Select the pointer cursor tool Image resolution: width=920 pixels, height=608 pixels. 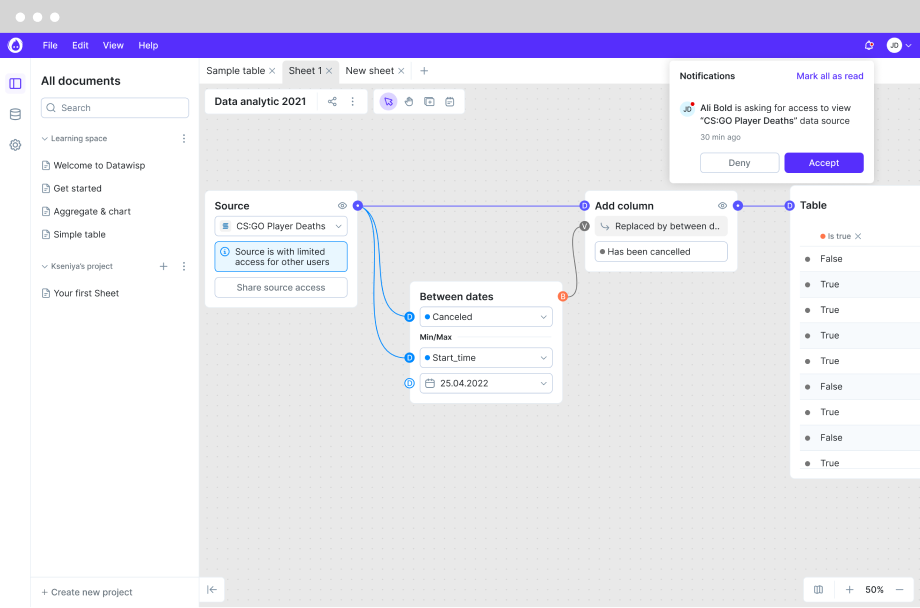coord(388,102)
